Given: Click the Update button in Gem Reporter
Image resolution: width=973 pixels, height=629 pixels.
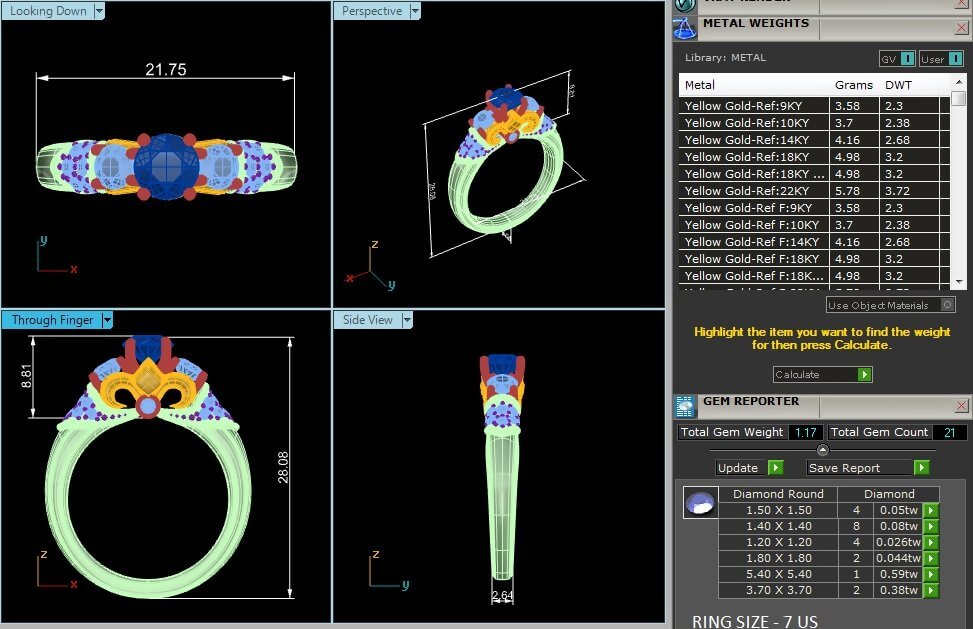Looking at the screenshot, I should coord(775,468).
